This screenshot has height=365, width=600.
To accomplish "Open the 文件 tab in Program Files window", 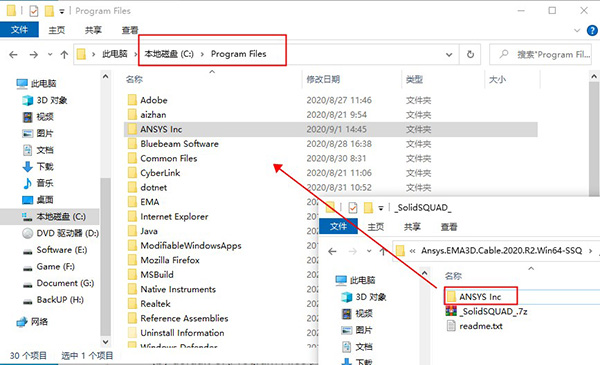I will 19,29.
